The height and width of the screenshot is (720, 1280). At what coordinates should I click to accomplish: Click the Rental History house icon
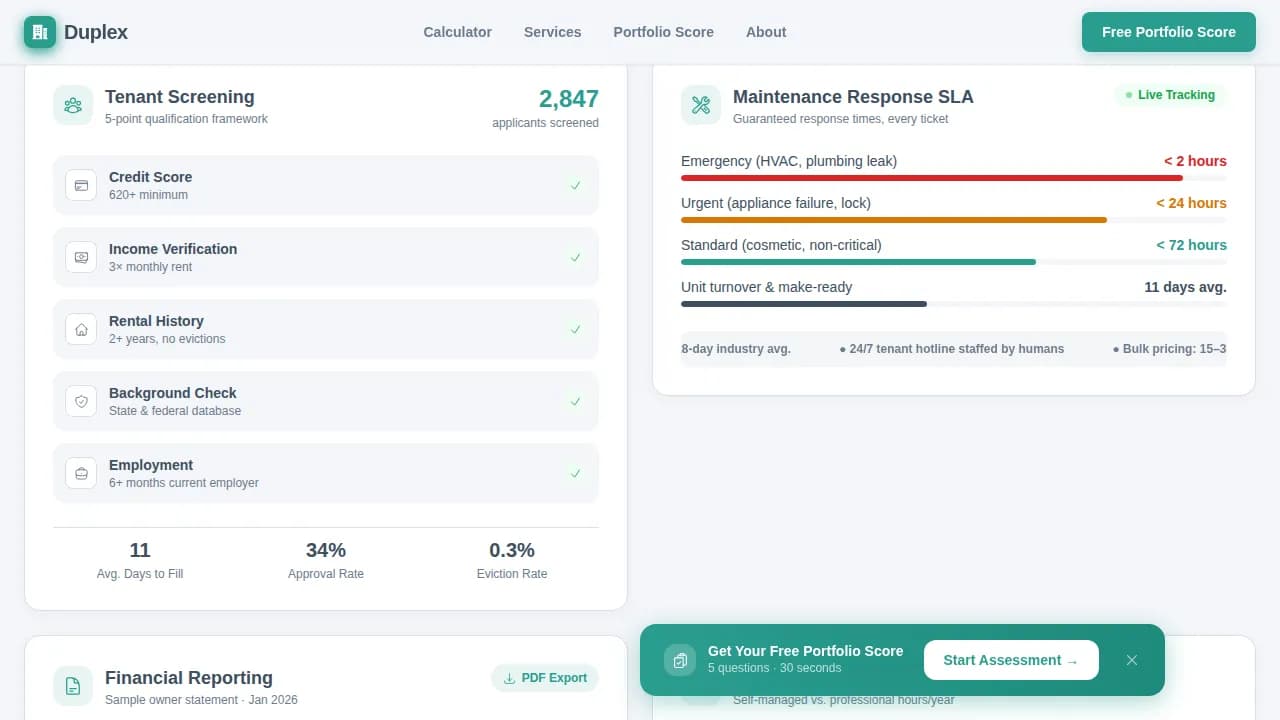point(81,329)
